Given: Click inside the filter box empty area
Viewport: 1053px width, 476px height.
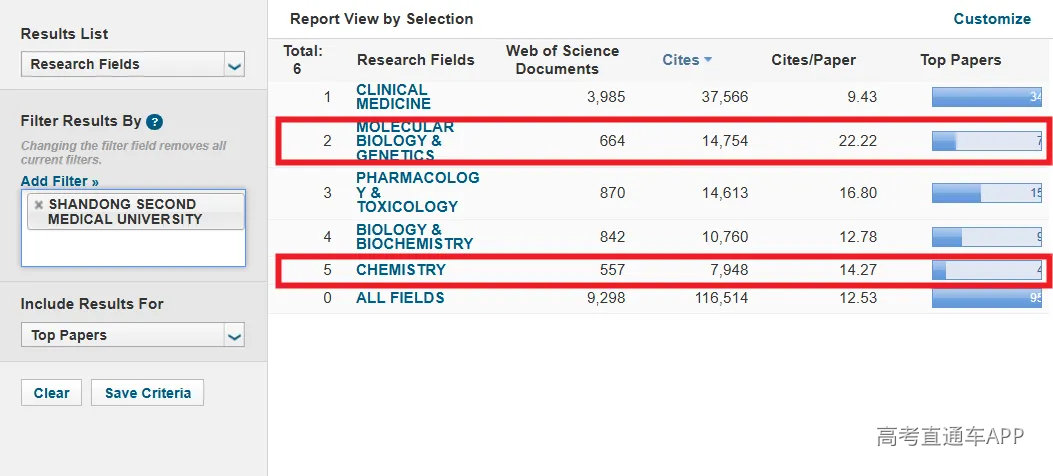Looking at the screenshot, I should click(133, 248).
